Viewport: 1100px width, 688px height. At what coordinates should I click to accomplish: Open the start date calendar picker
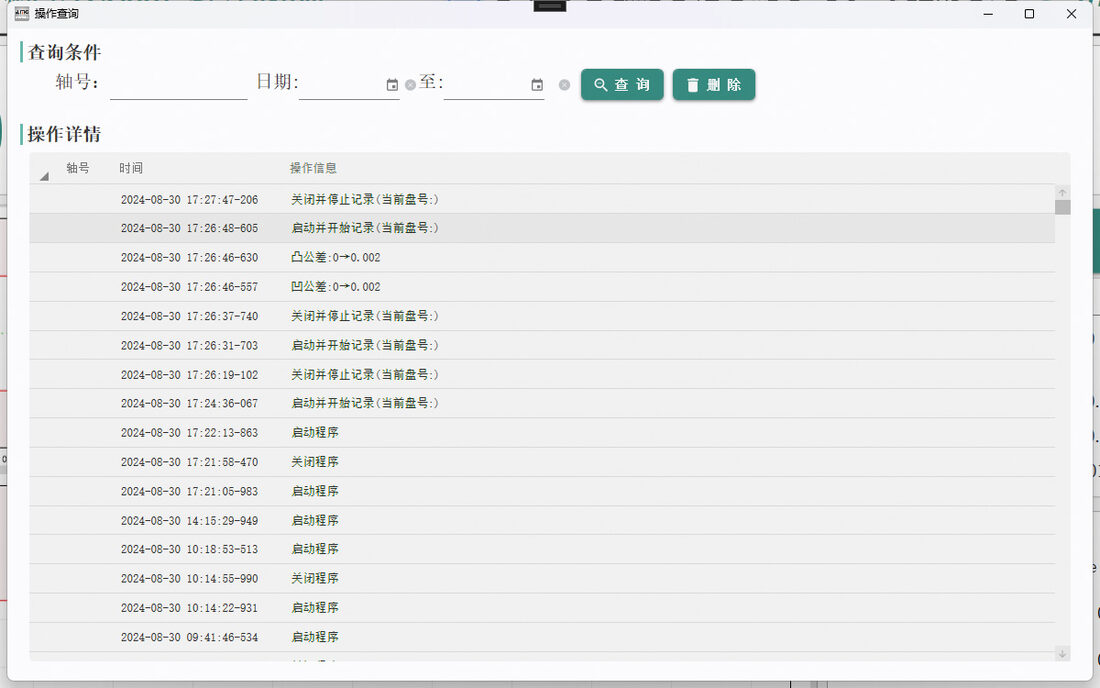pyautogui.click(x=392, y=85)
